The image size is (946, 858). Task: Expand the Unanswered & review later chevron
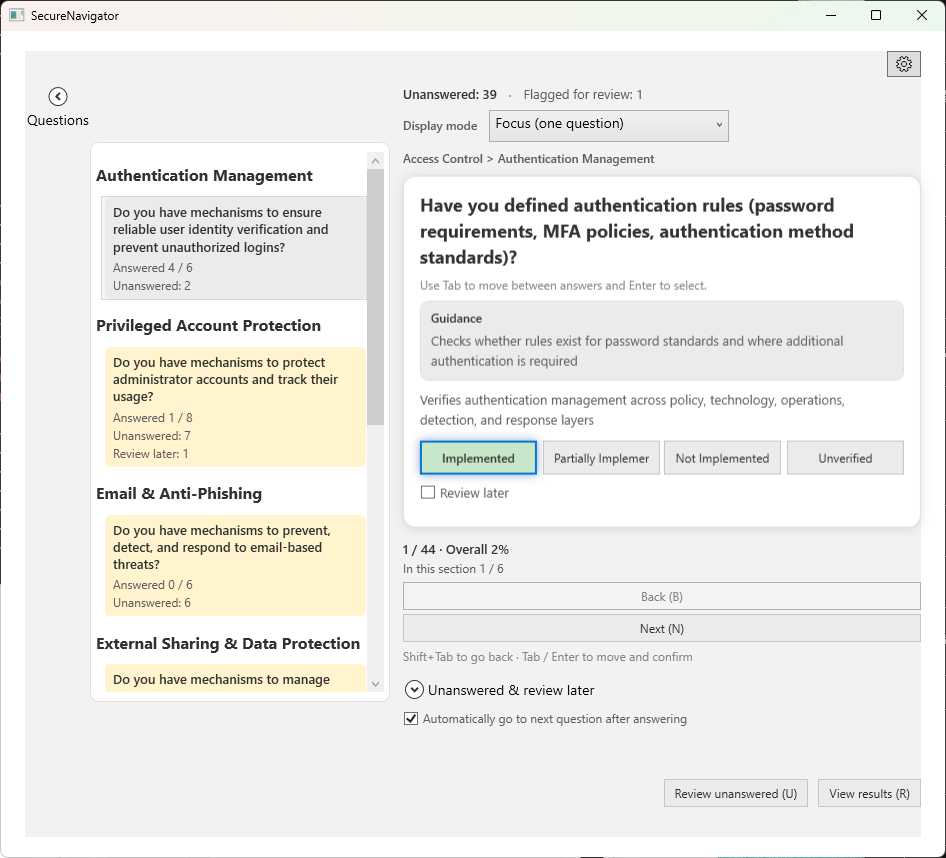[414, 689]
